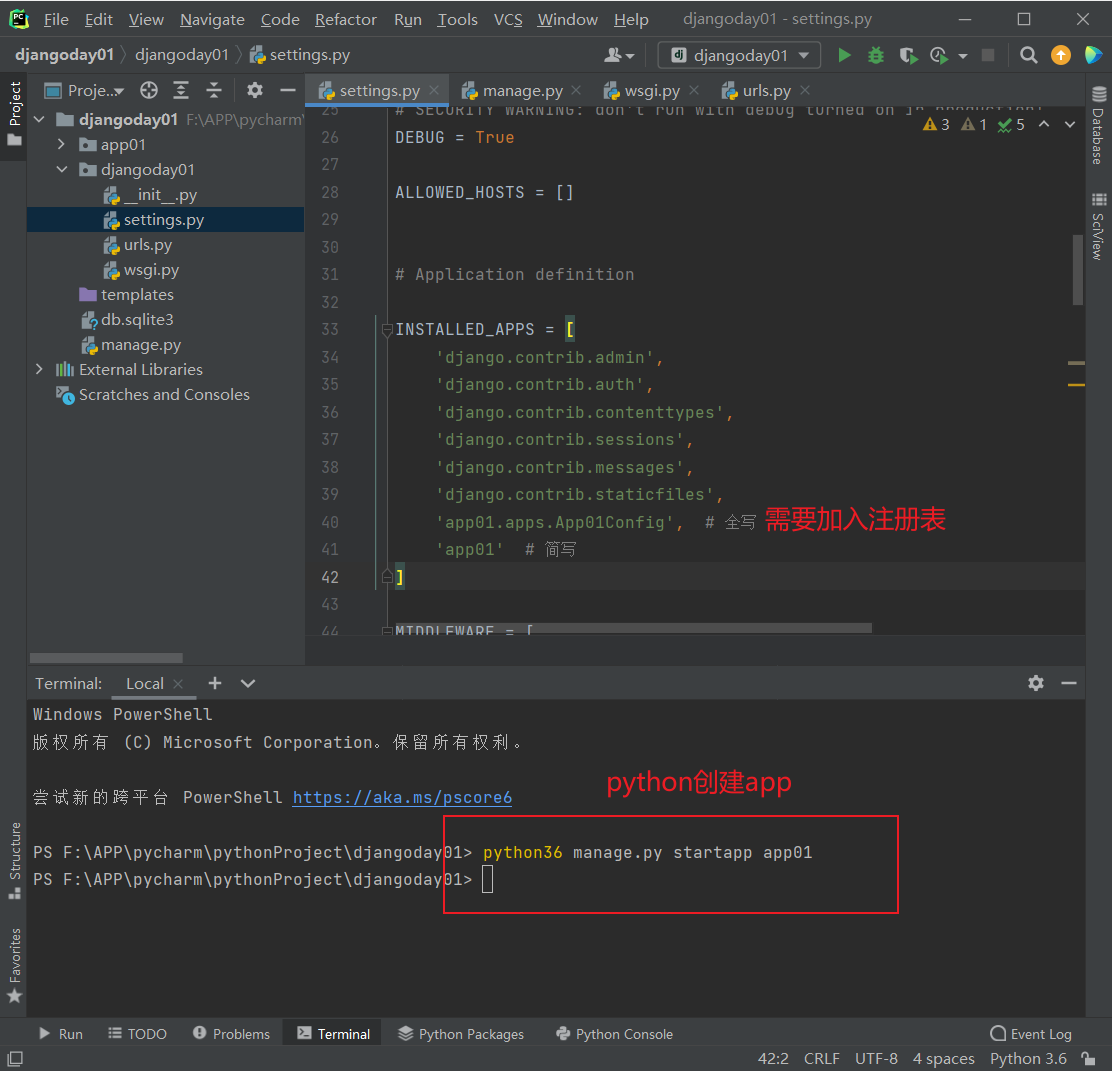The image size is (1112, 1071).
Task: Toggle the Favorites side panel
Action: (15, 965)
